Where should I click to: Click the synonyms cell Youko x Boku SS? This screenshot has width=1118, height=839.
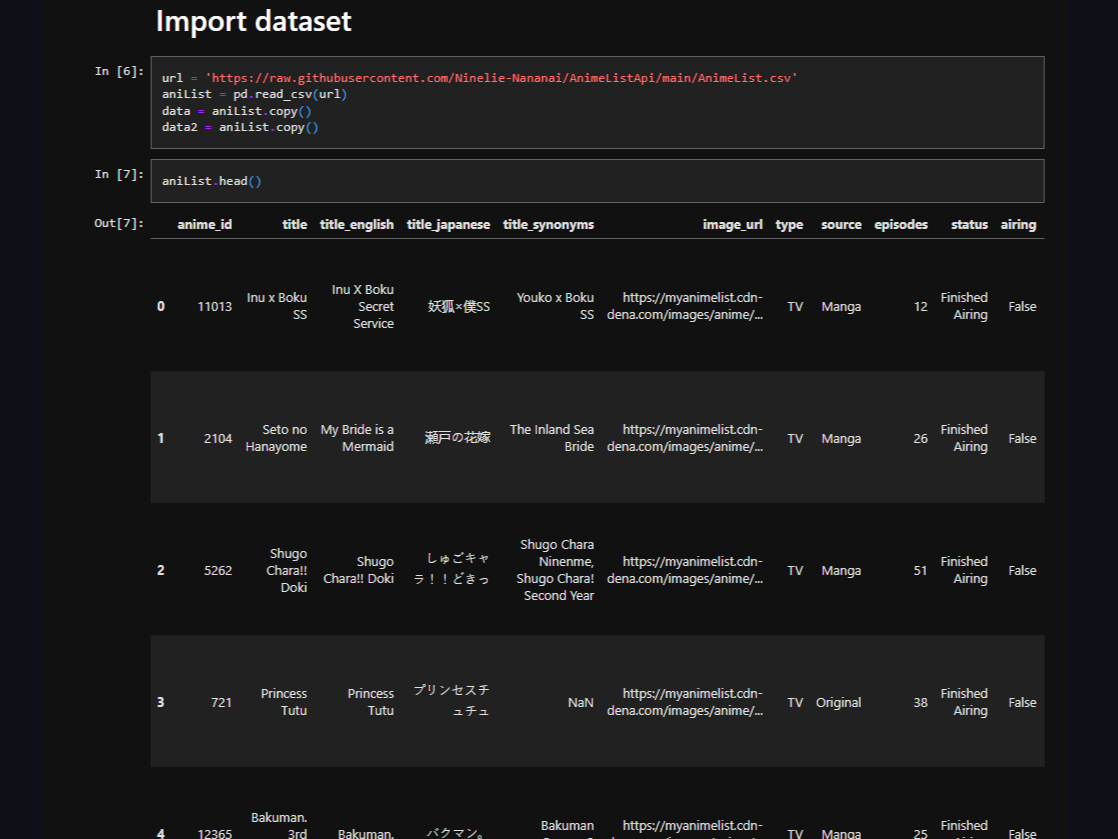[x=555, y=307]
